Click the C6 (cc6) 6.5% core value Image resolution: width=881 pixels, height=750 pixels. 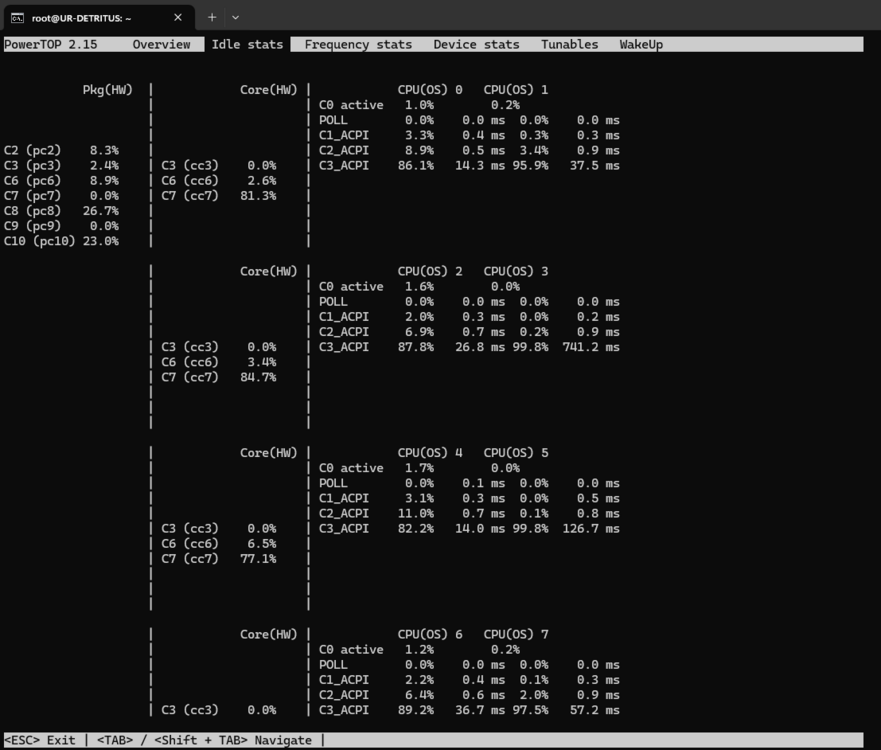click(x=261, y=544)
